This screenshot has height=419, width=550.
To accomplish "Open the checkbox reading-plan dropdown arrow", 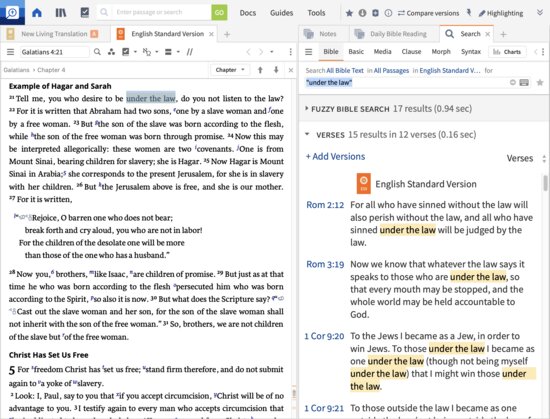I will pyautogui.click(x=135, y=52).
